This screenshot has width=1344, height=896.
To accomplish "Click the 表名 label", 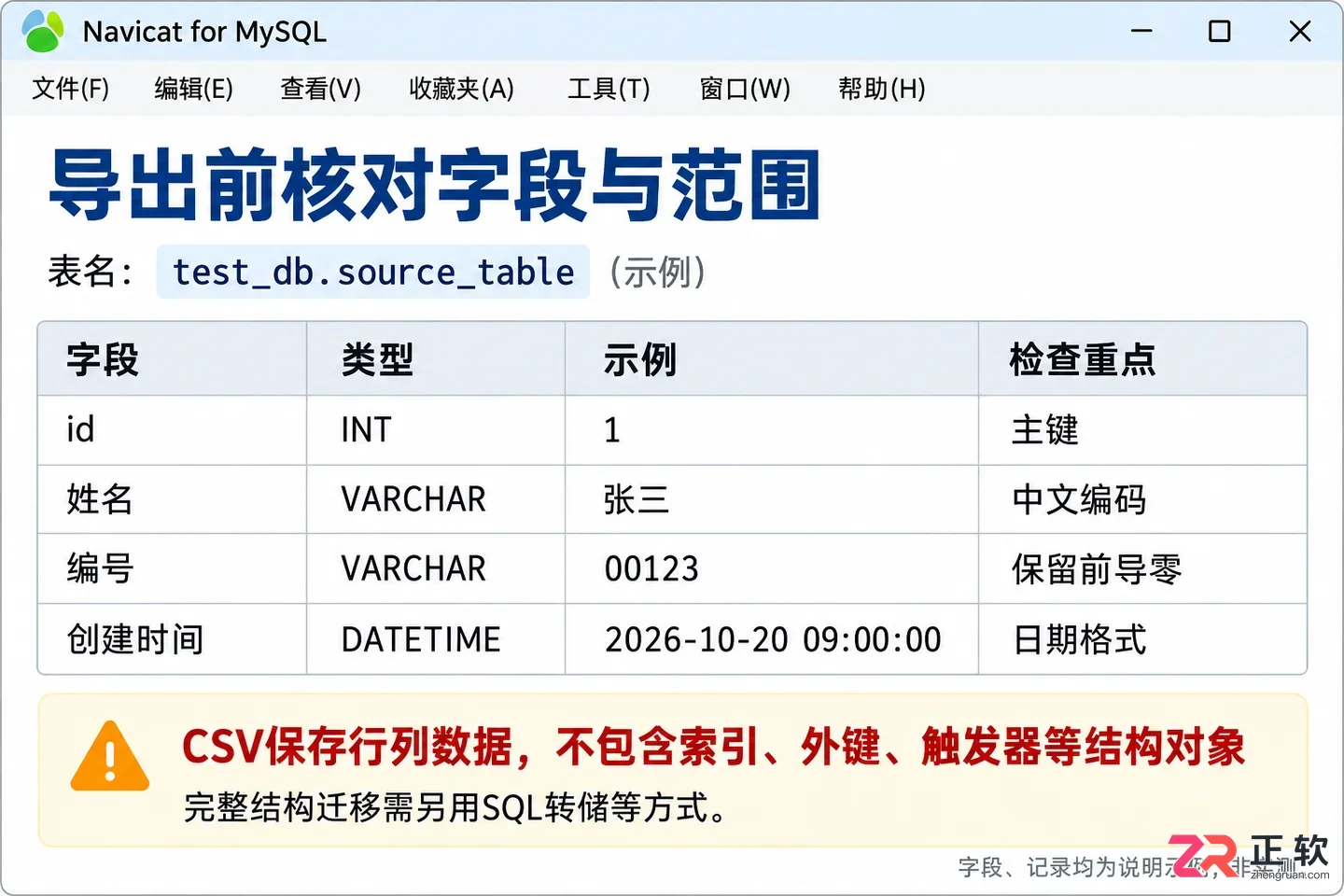I will 91,272.
